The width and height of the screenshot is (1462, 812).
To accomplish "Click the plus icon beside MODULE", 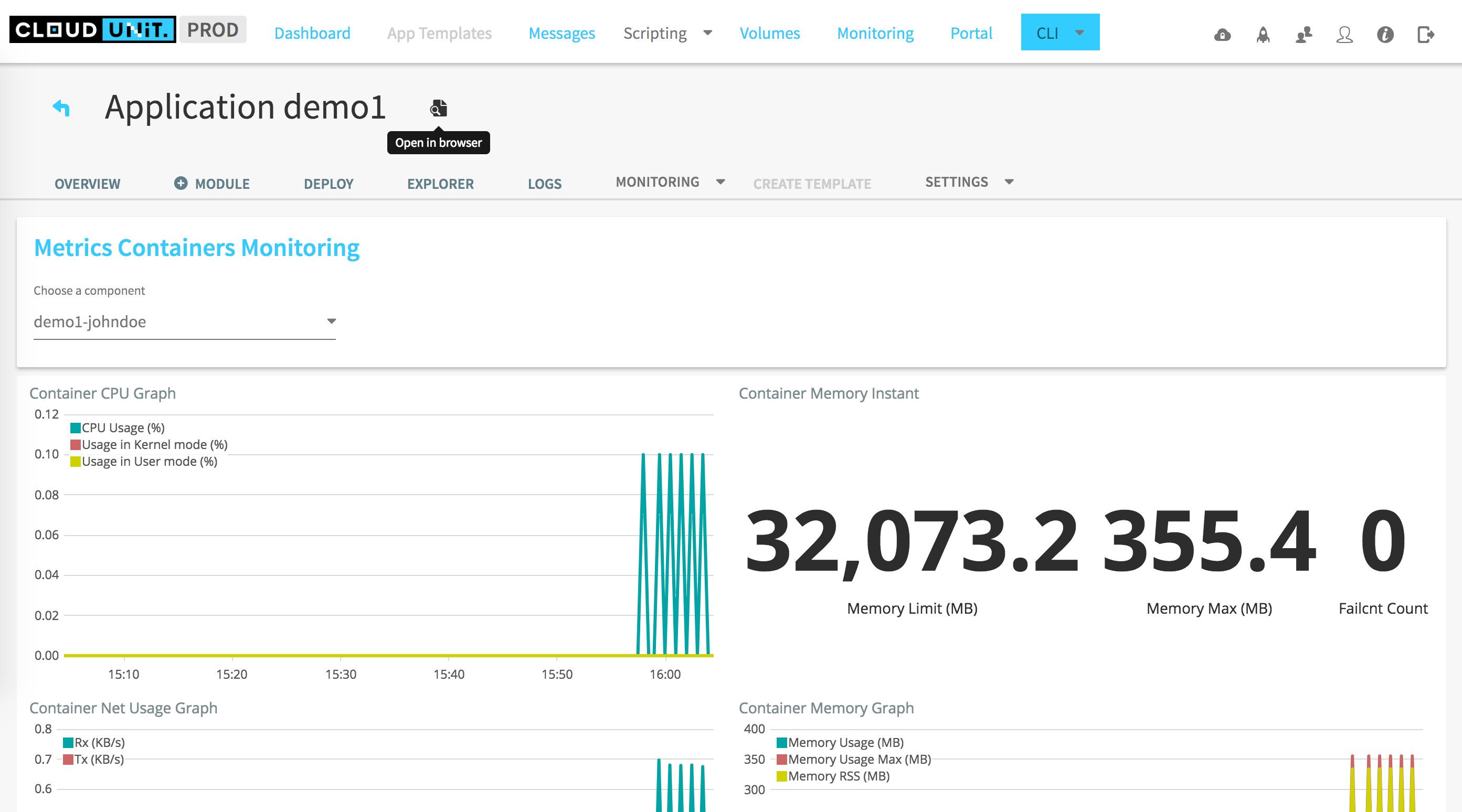I will [x=181, y=183].
